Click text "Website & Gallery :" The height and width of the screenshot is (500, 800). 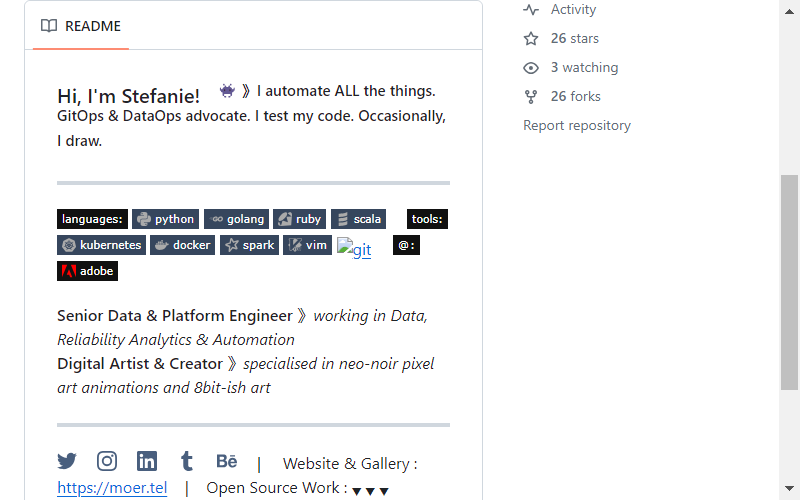351,464
